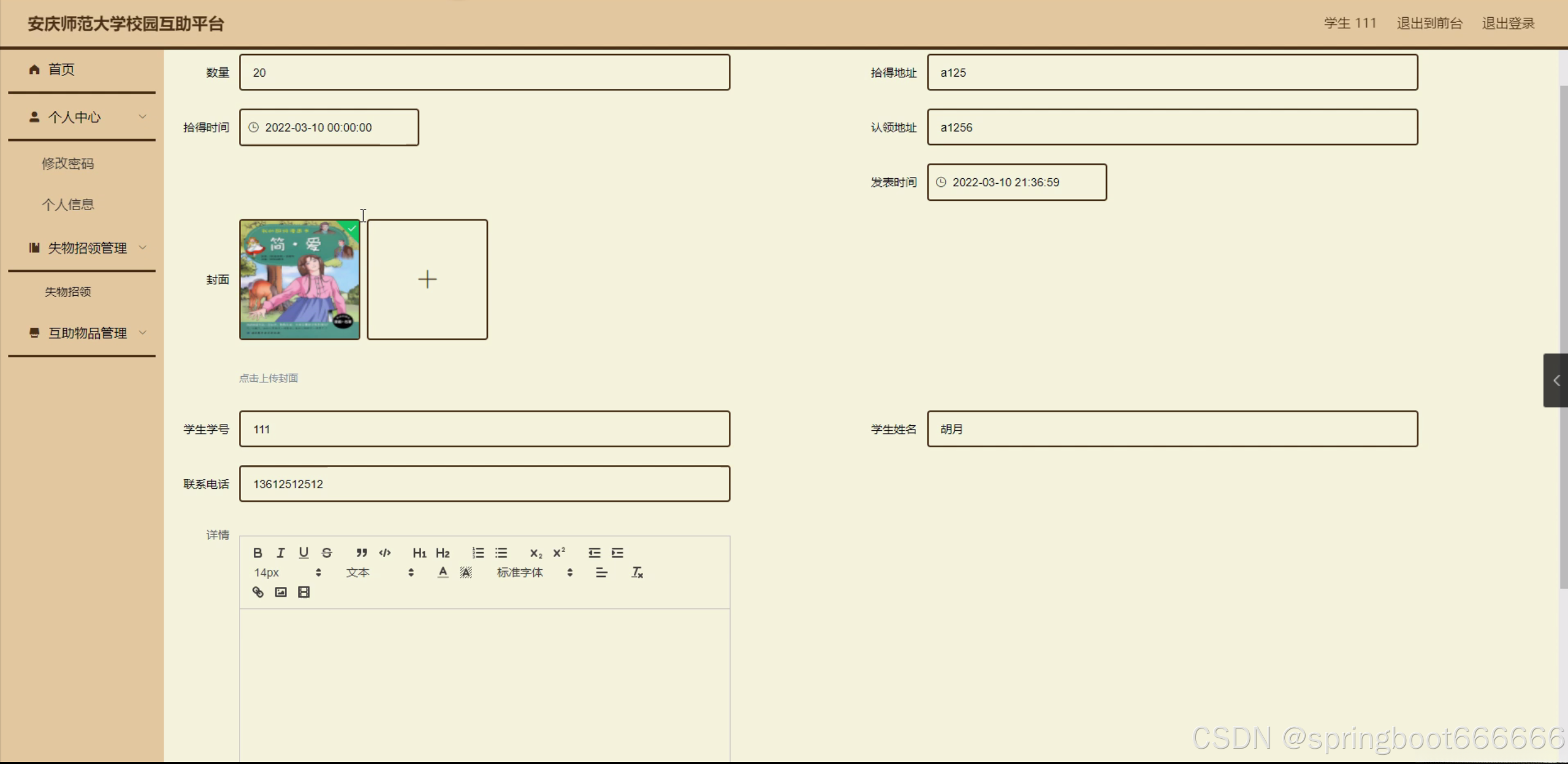Viewport: 1568px width, 764px height.
Task: Insert a video via film icon
Action: click(x=303, y=592)
